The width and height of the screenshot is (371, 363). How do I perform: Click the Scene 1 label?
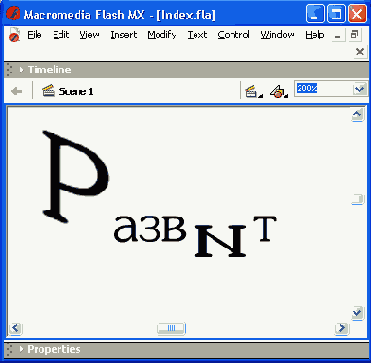(x=76, y=91)
